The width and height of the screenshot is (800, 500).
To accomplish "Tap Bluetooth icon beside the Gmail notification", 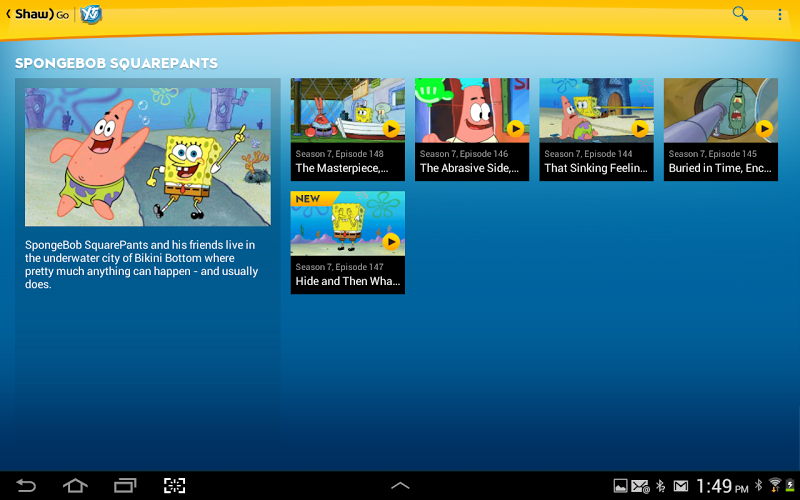I will pyautogui.click(x=661, y=486).
